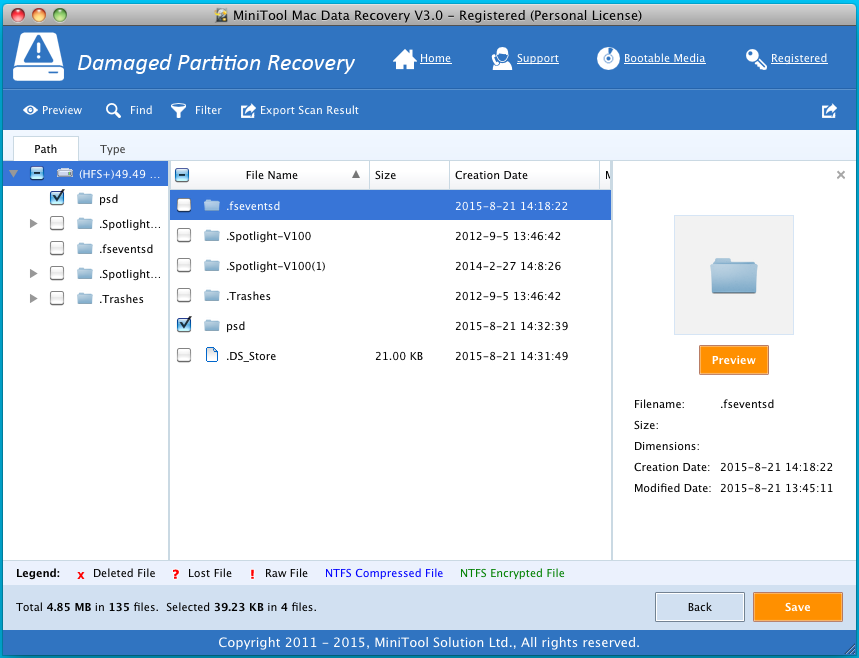
Task: Check the .Spotlight-V100(1) row checkbox
Action: tap(184, 266)
